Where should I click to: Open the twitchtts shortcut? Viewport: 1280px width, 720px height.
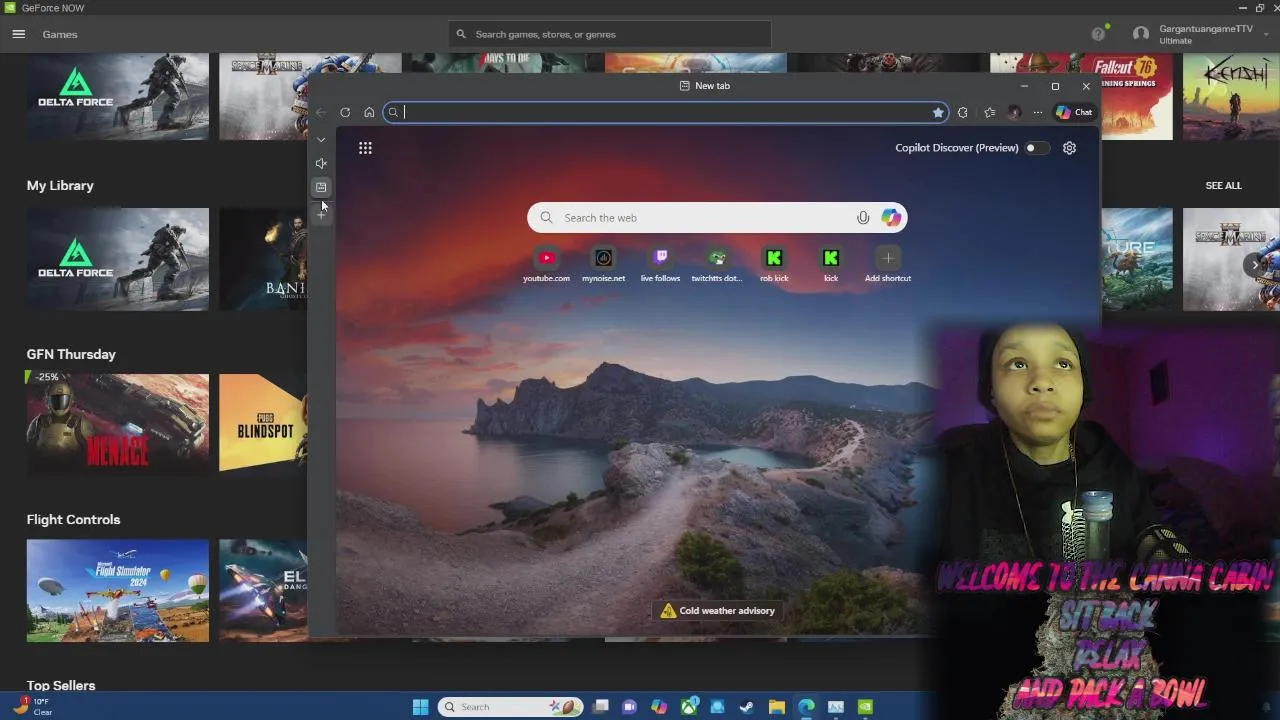[717, 264]
